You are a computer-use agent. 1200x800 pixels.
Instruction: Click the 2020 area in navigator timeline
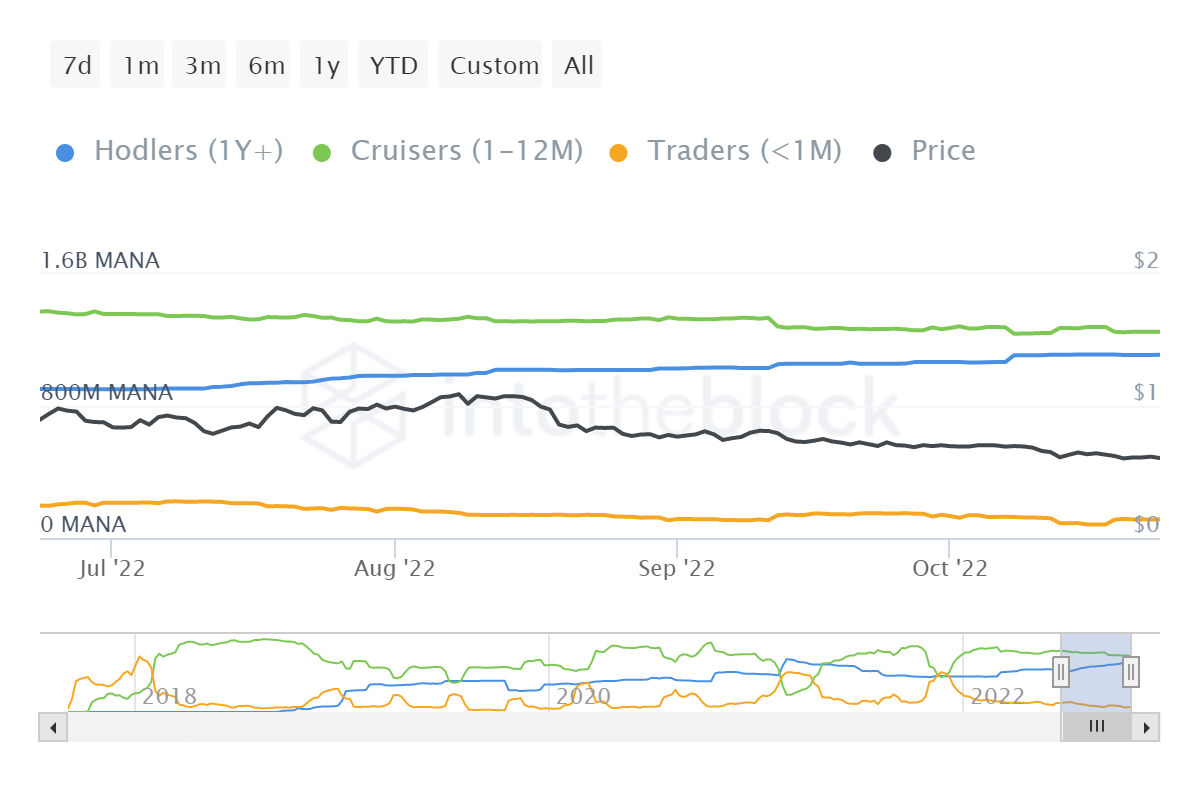583,695
